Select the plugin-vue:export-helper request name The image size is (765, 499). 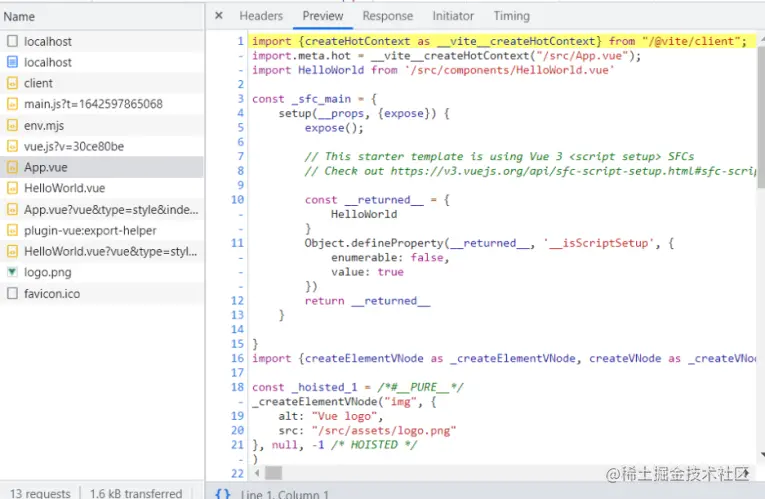click(x=90, y=231)
